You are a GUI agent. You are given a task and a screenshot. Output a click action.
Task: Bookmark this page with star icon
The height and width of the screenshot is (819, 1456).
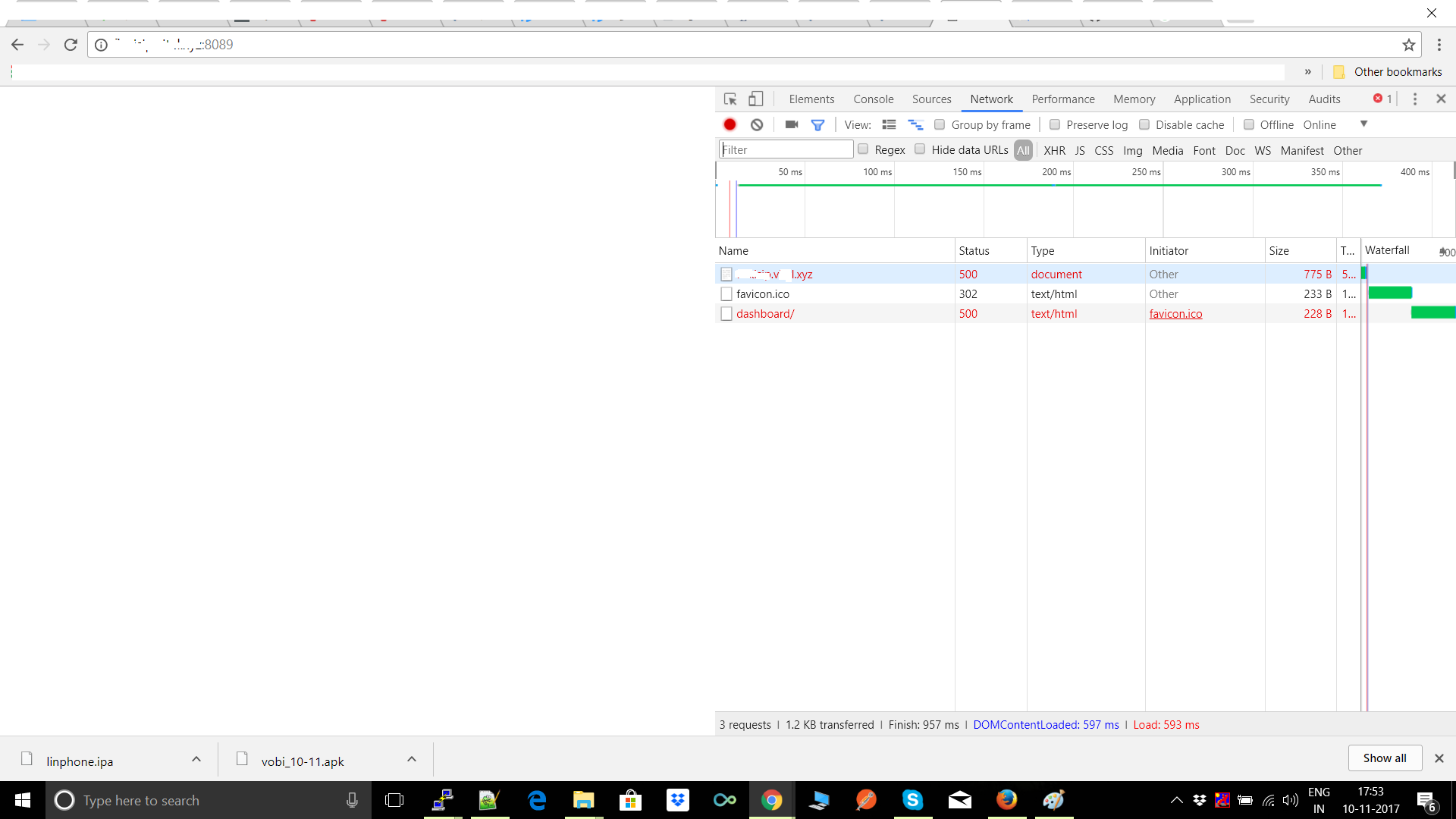[1408, 45]
